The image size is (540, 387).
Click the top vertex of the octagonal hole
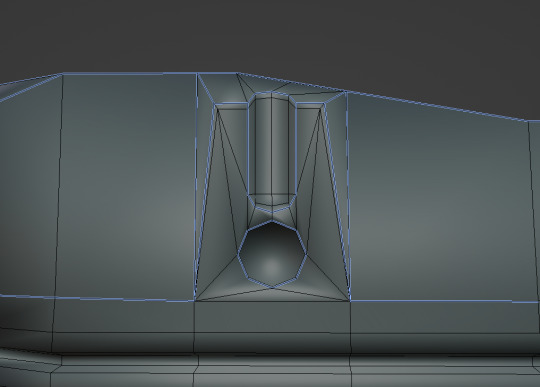tap(272, 222)
